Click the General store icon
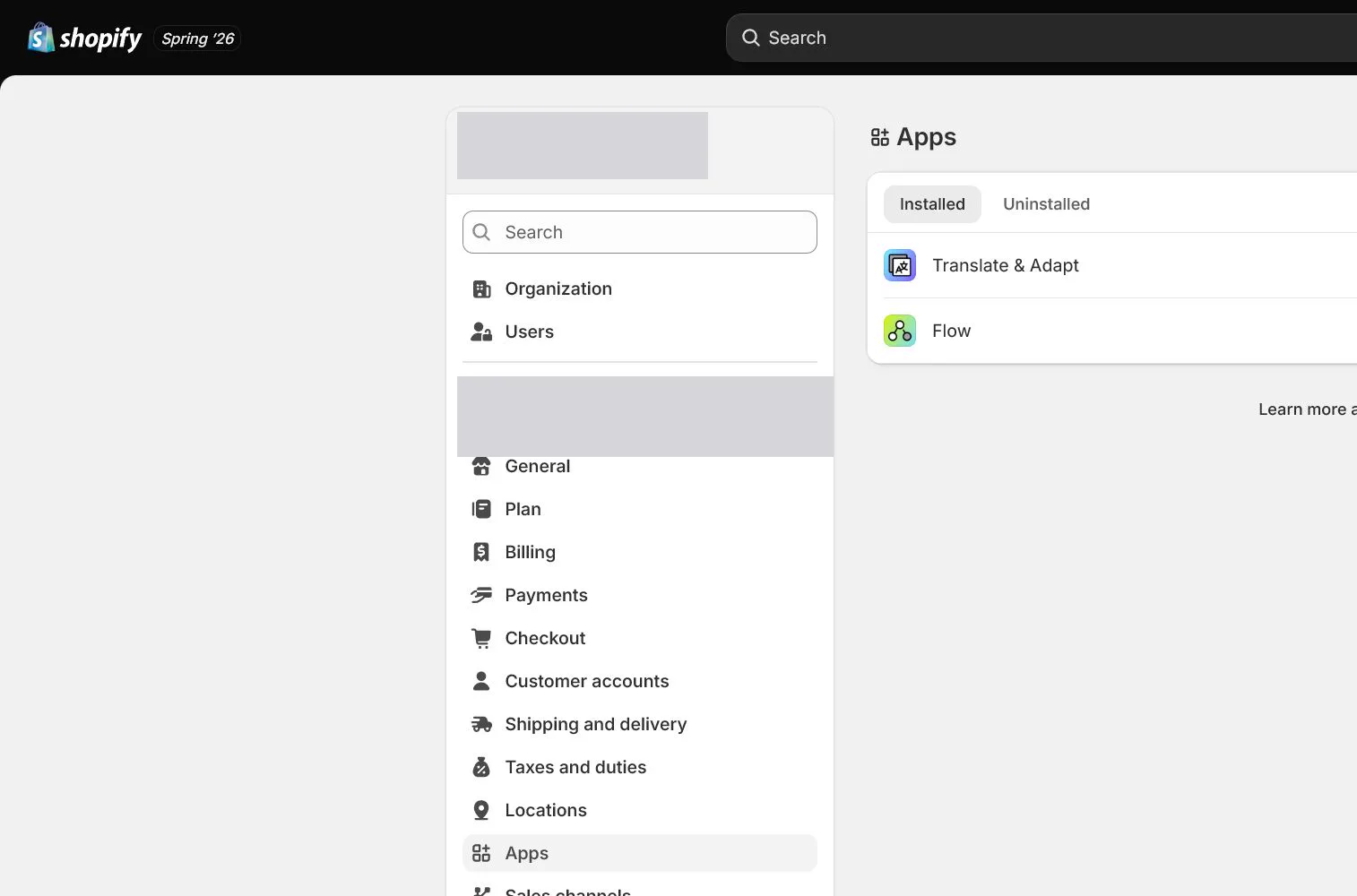The width and height of the screenshot is (1357, 896). (481, 466)
